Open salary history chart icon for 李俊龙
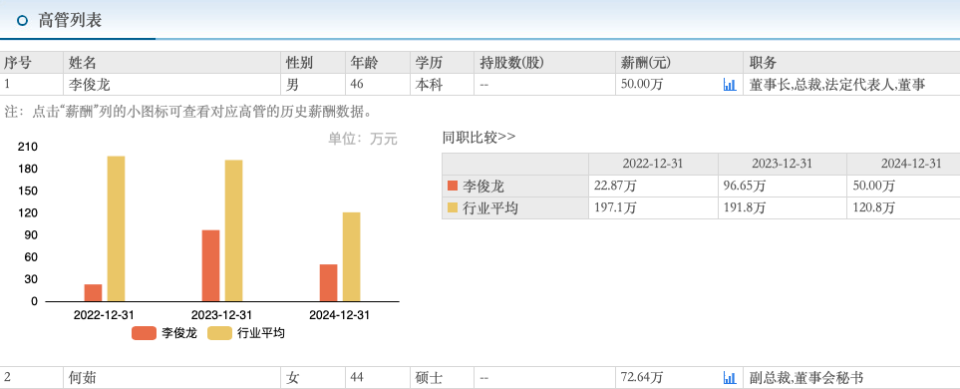960x389 pixels. [729, 85]
